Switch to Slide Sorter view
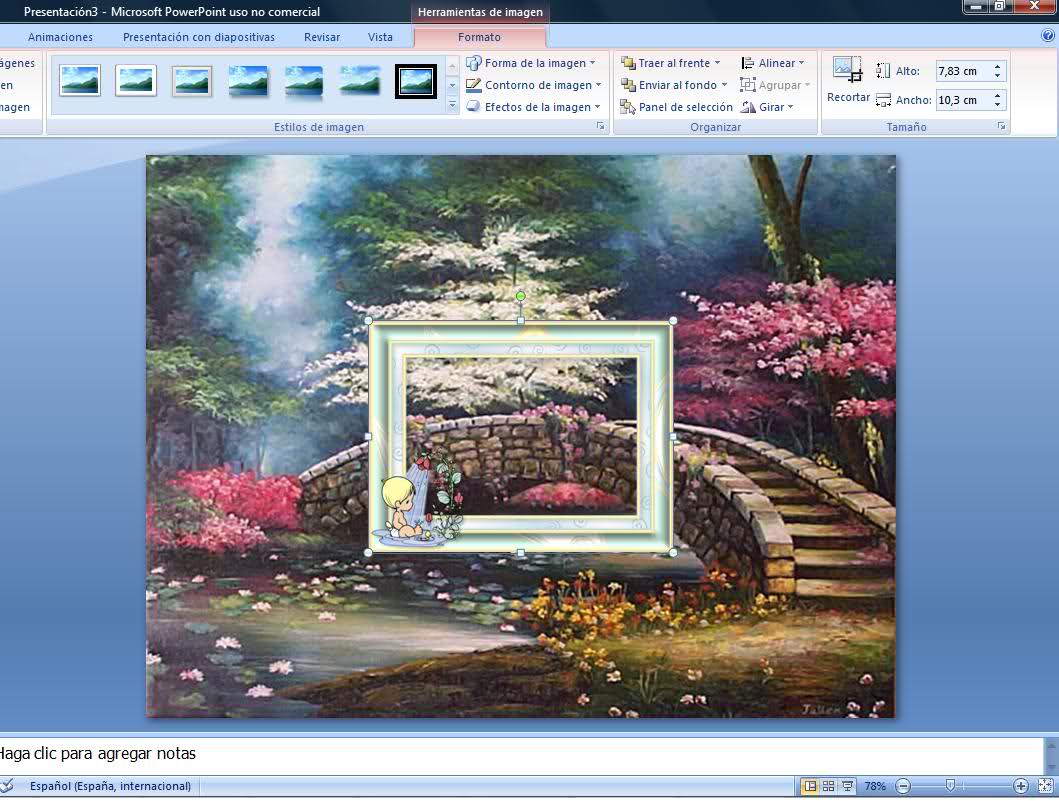This screenshot has height=801, width=1059. point(828,786)
